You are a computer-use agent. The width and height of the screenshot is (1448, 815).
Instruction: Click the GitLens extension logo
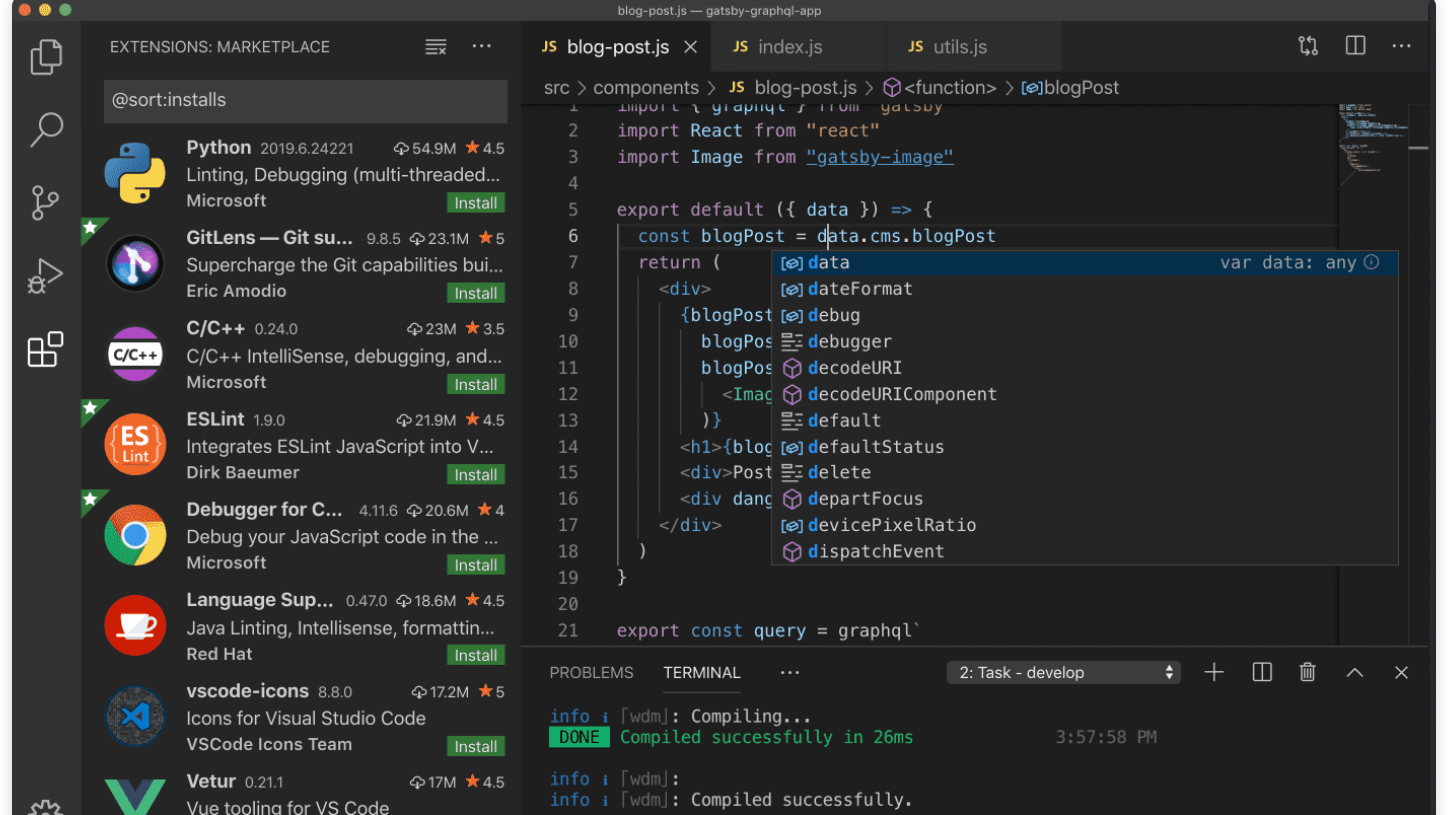point(135,264)
